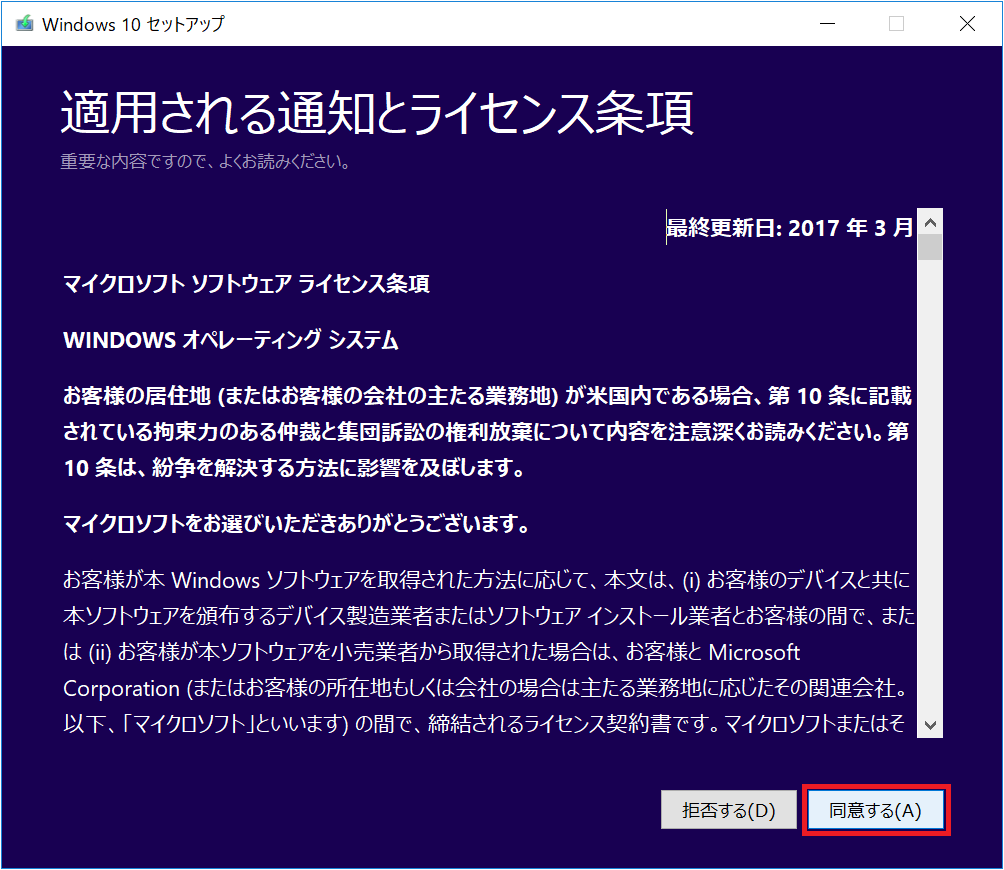Click the Microsoft Corporation text in the license
1004x870 pixels.
tap(753, 653)
